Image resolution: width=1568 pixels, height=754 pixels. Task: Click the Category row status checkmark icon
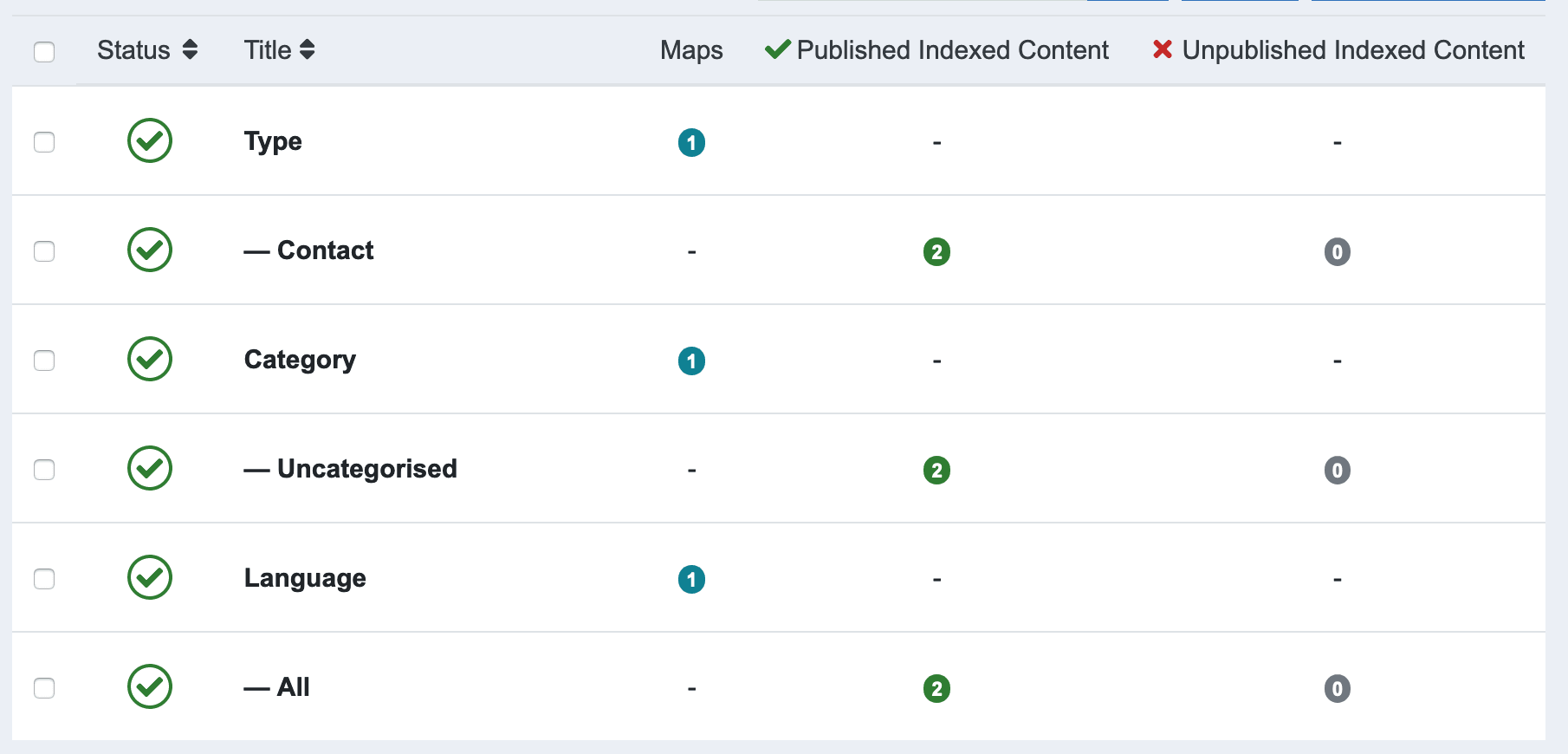[x=150, y=360]
